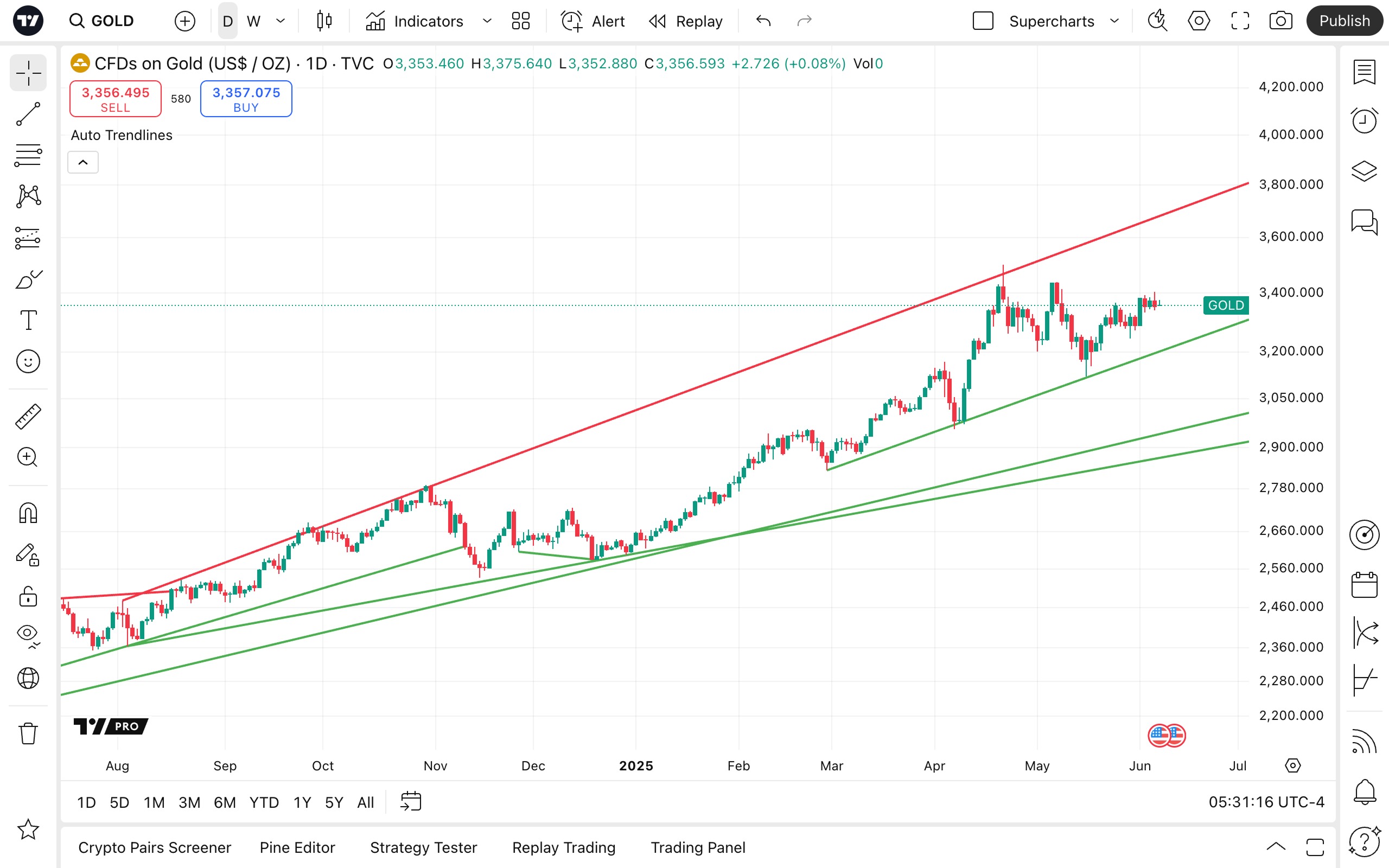This screenshot has height=868, width=1389.
Task: Click the Publish button
Action: pos(1344,21)
